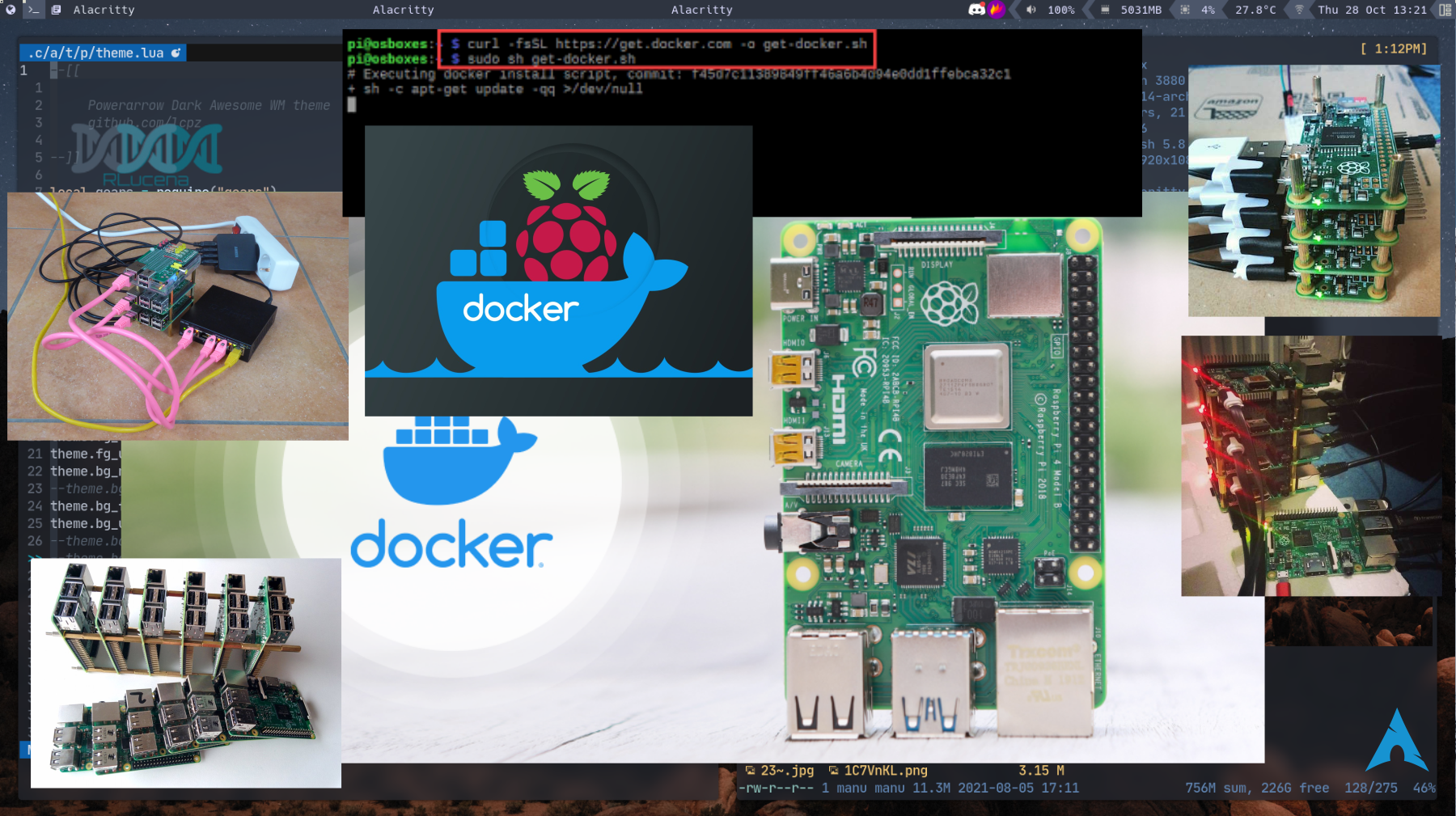
Task: Click the modified marker beside theme.lua
Action: pos(176,53)
